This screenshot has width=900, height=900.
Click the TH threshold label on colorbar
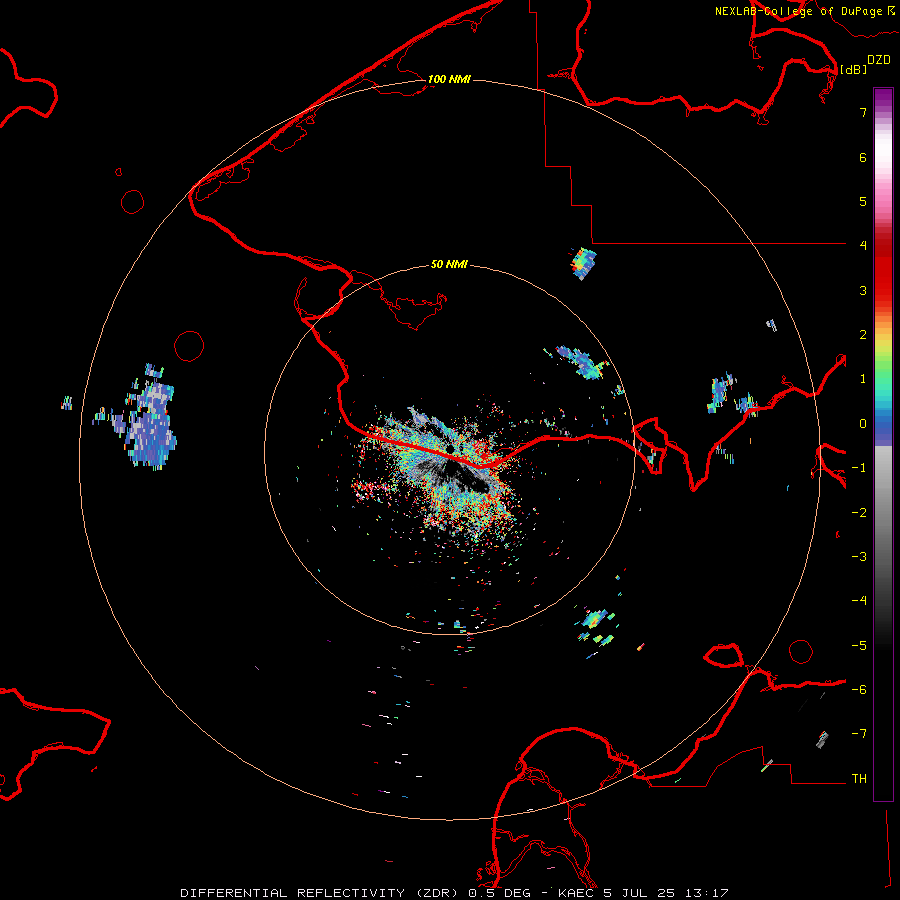[x=859, y=779]
